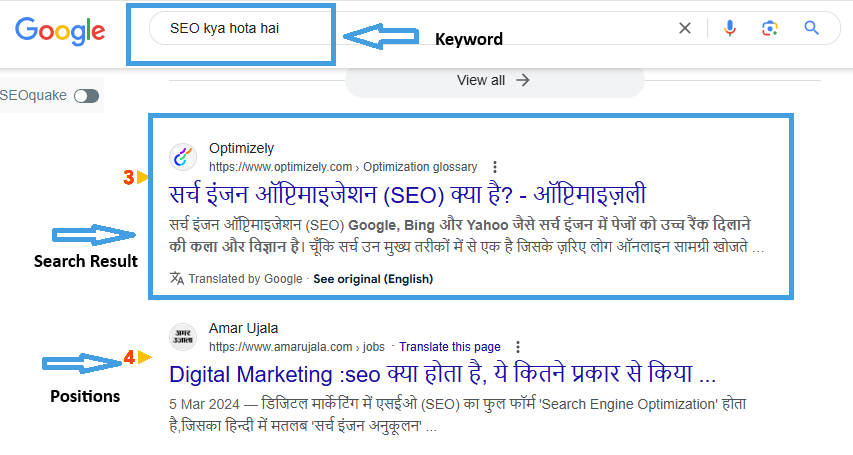Viewport: 853px width, 455px height.
Task: Expand the View all results button
Action: tap(493, 80)
